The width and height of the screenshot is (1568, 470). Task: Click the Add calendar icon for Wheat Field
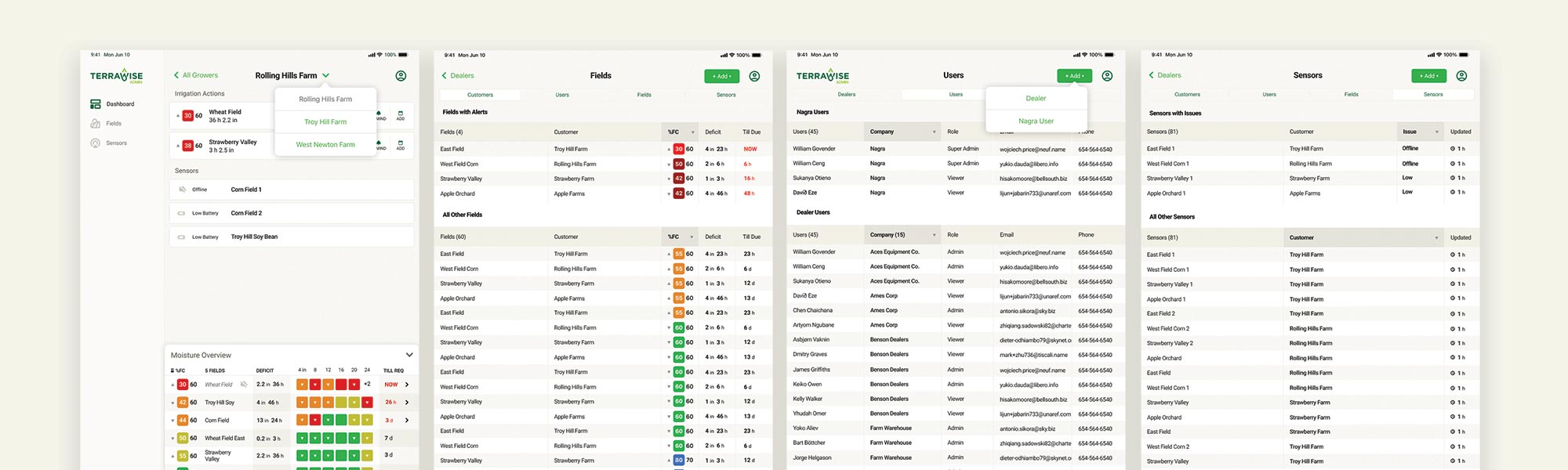tap(401, 115)
